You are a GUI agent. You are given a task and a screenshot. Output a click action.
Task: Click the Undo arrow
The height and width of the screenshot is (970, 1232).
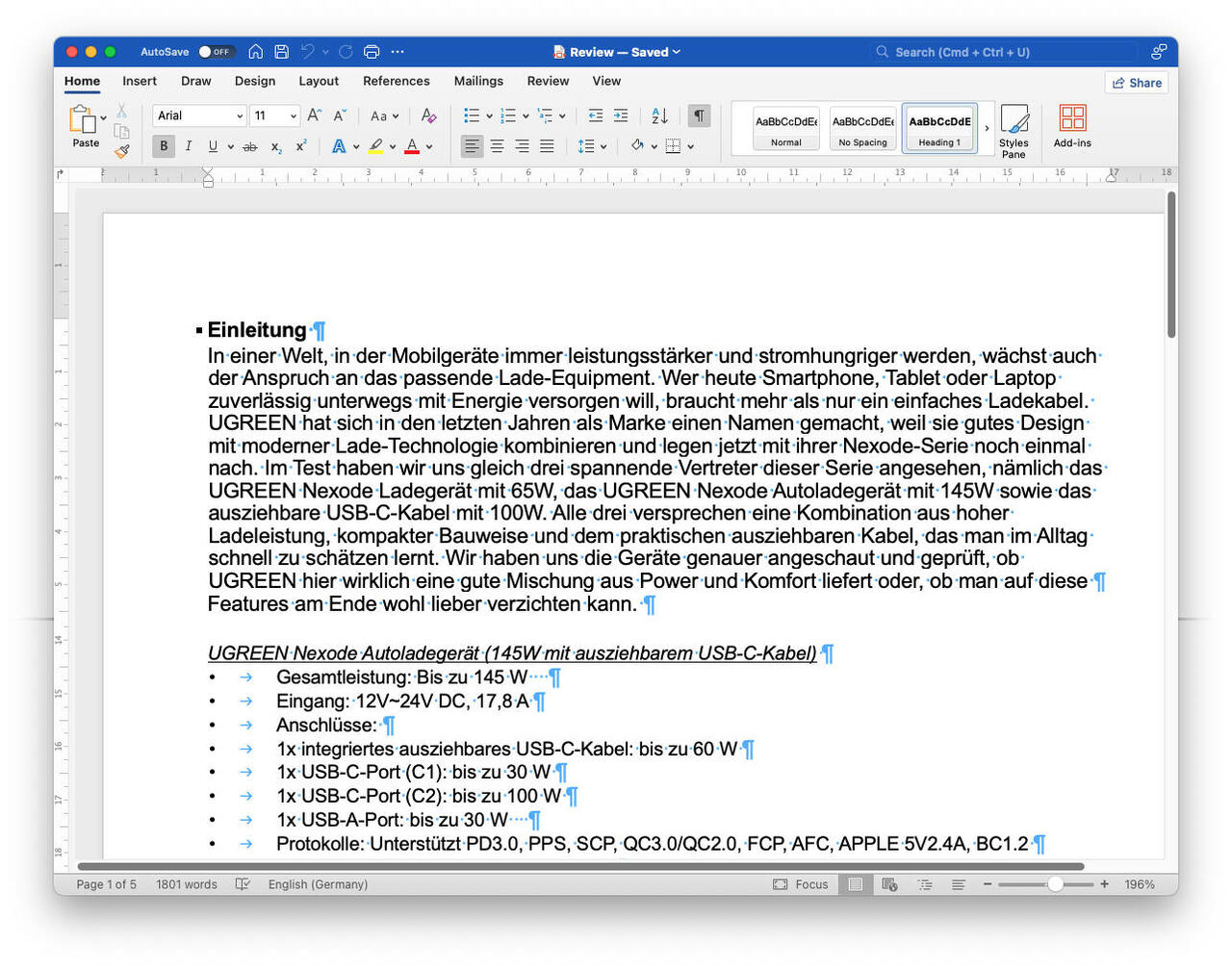coord(308,52)
